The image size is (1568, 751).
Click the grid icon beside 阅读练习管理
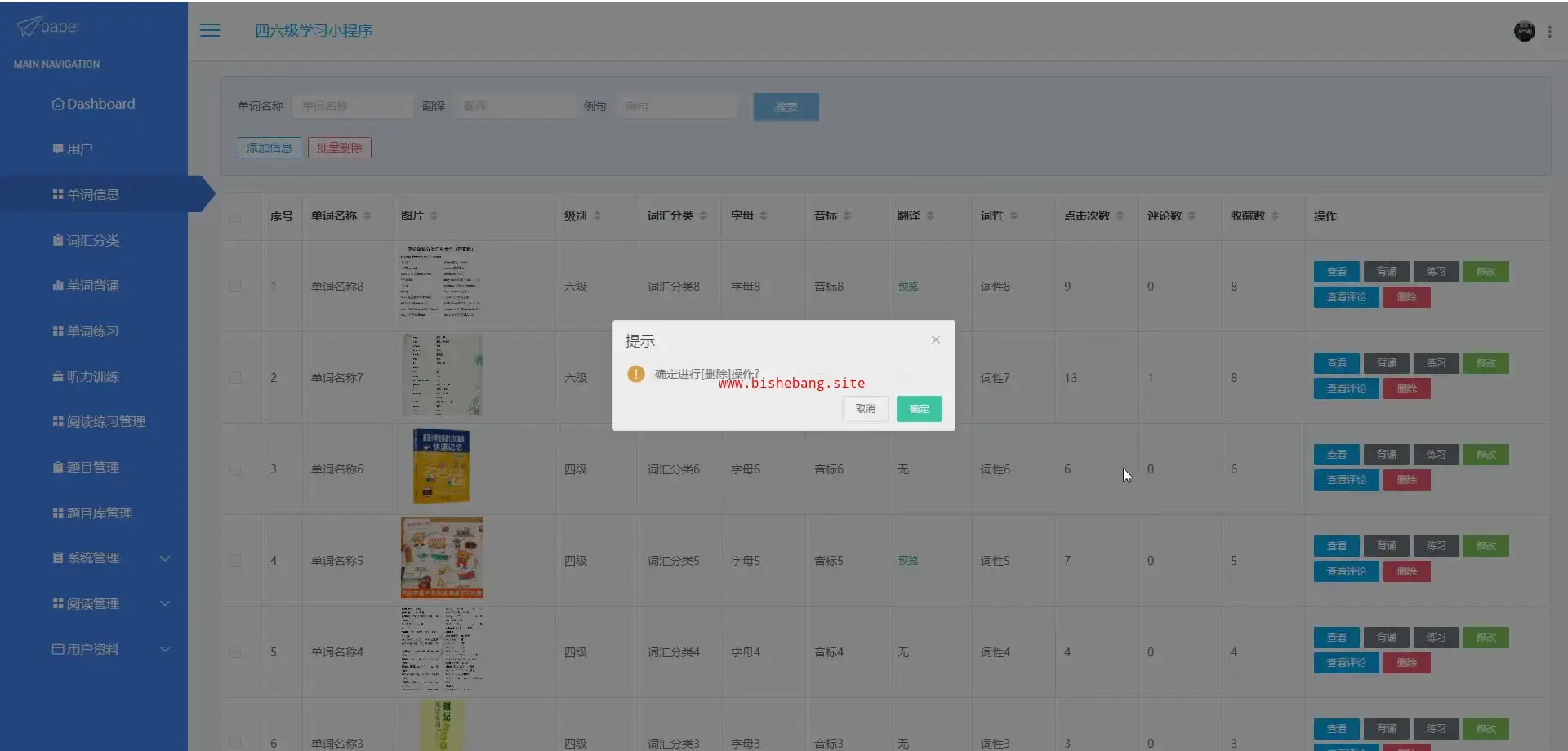[58, 421]
